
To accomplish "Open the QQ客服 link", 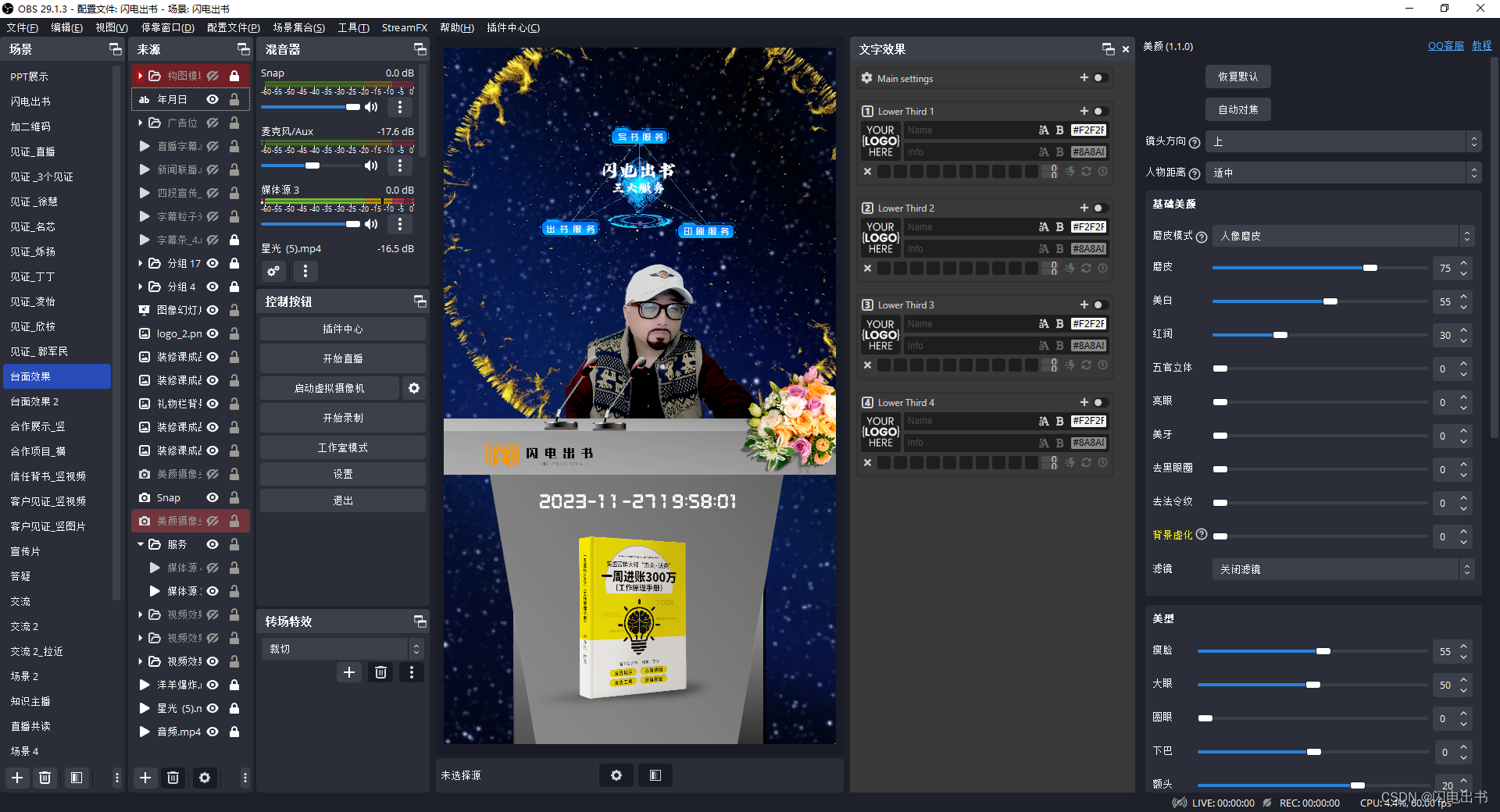I will (x=1445, y=46).
